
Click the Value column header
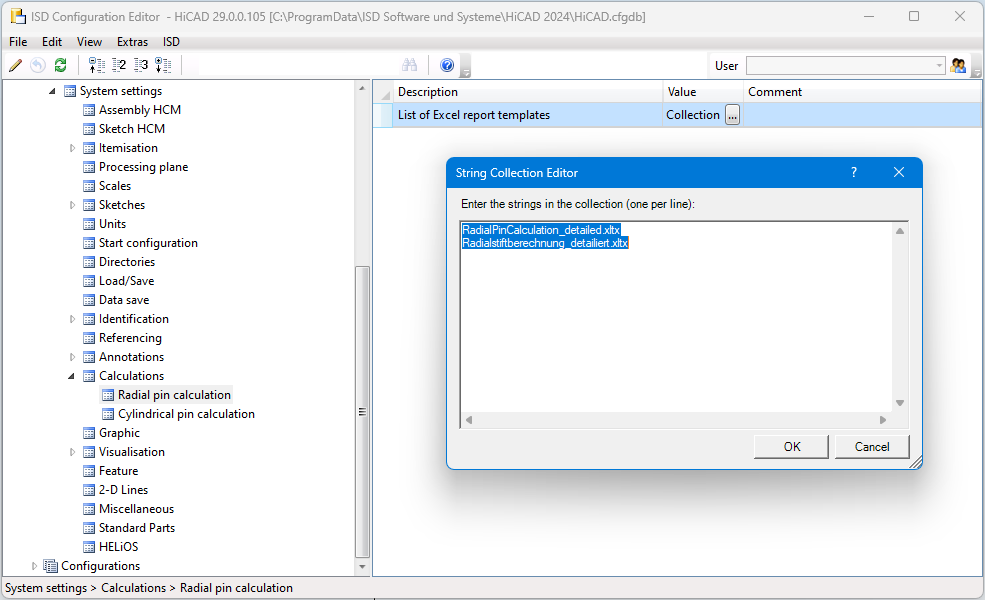[703, 92]
